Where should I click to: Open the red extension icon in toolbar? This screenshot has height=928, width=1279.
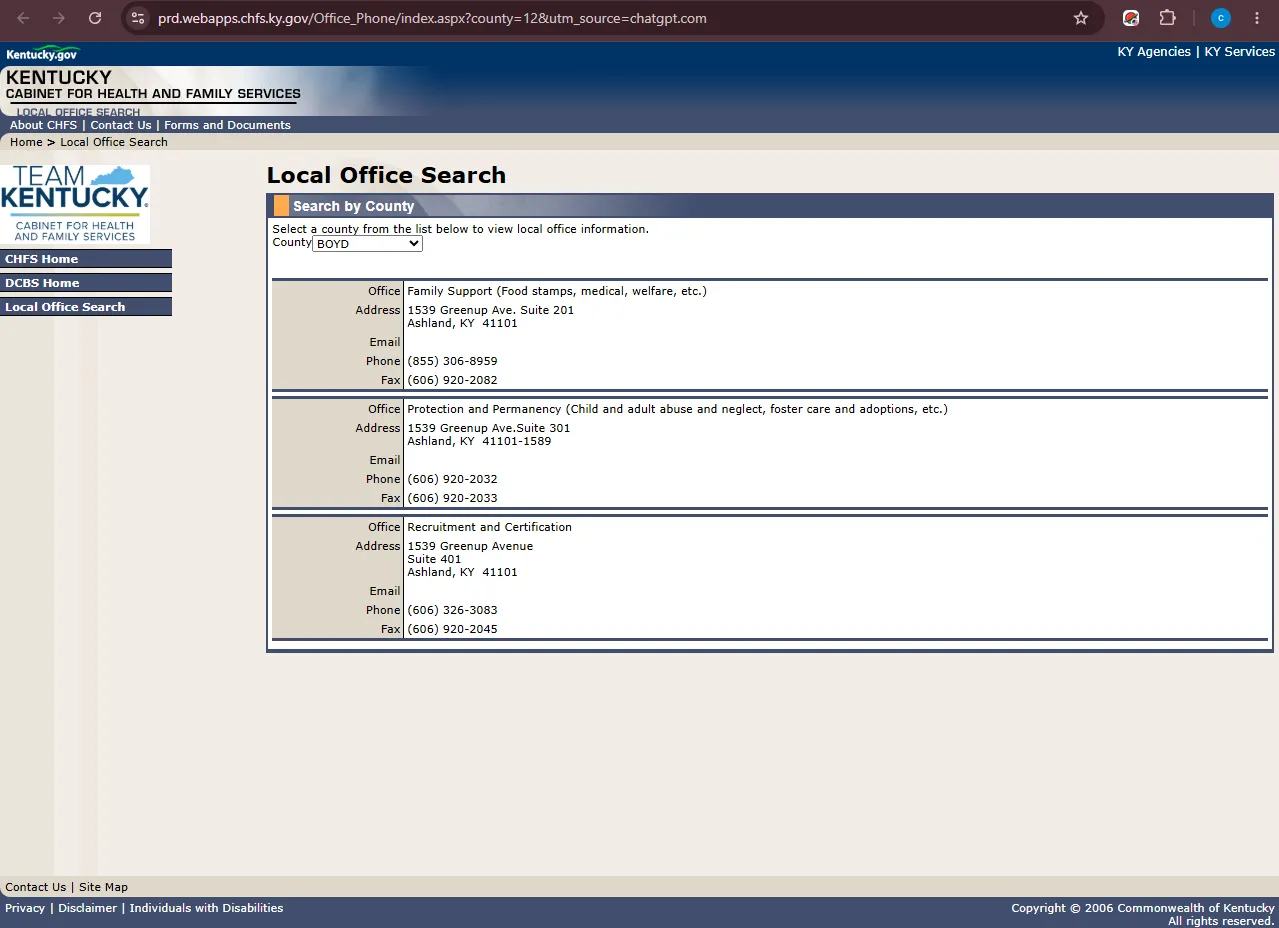(1131, 18)
